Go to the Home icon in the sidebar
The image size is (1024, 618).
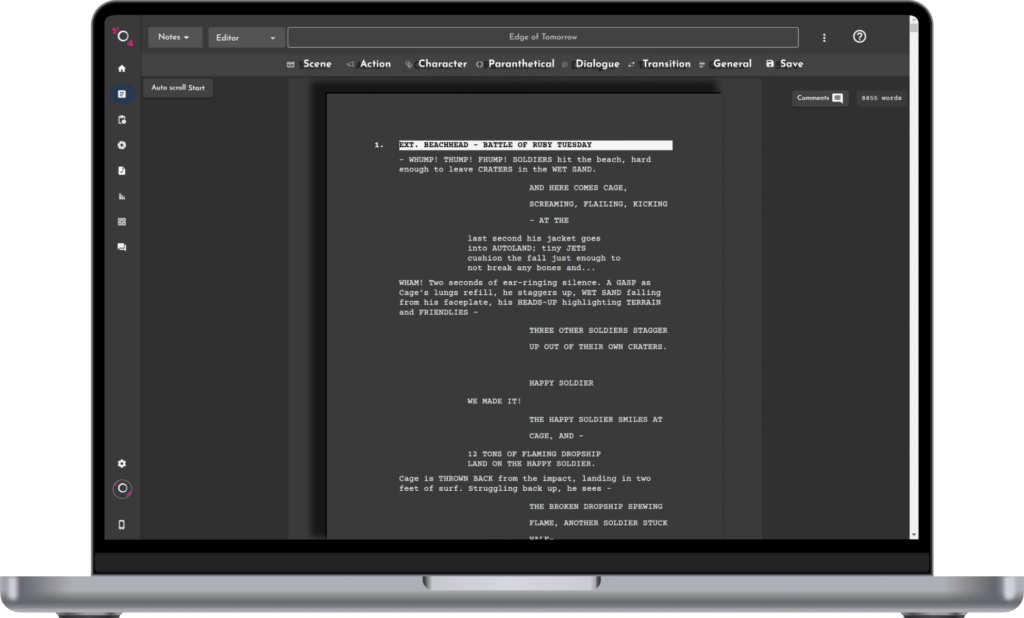[121, 69]
